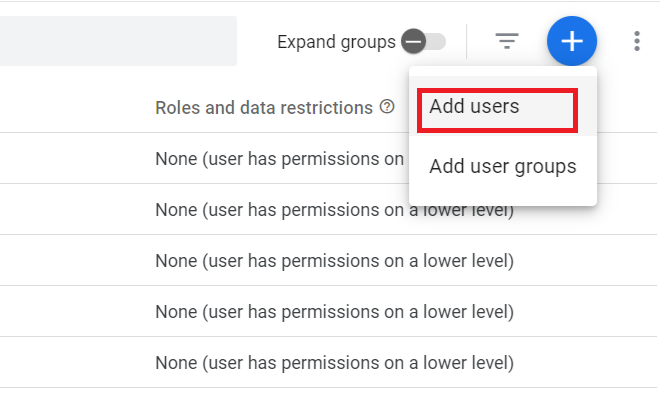The image size is (660, 400).
Task: Click the Roles and data restrictions column header
Action: click(x=264, y=108)
